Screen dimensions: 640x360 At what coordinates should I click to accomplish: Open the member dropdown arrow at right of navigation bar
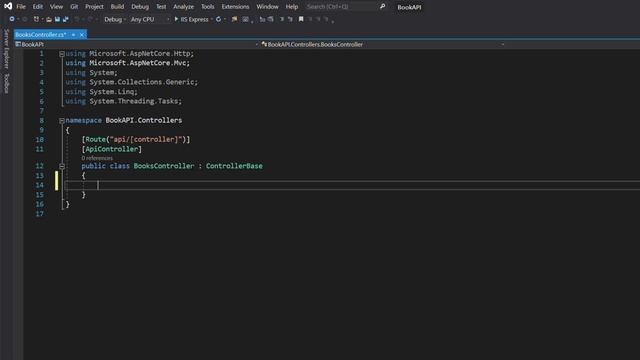click(502, 44)
